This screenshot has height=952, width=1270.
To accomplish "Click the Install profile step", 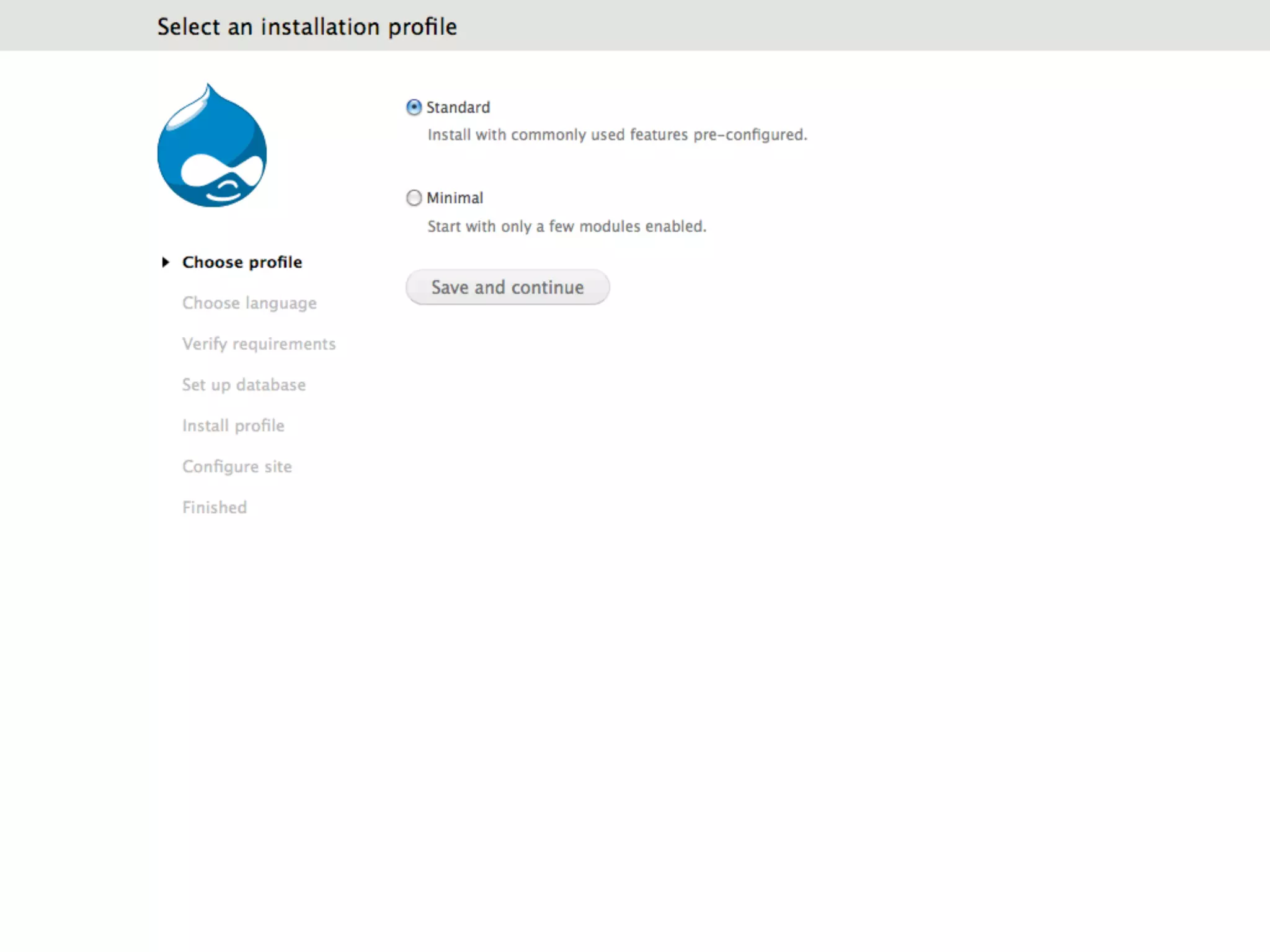I will (233, 426).
